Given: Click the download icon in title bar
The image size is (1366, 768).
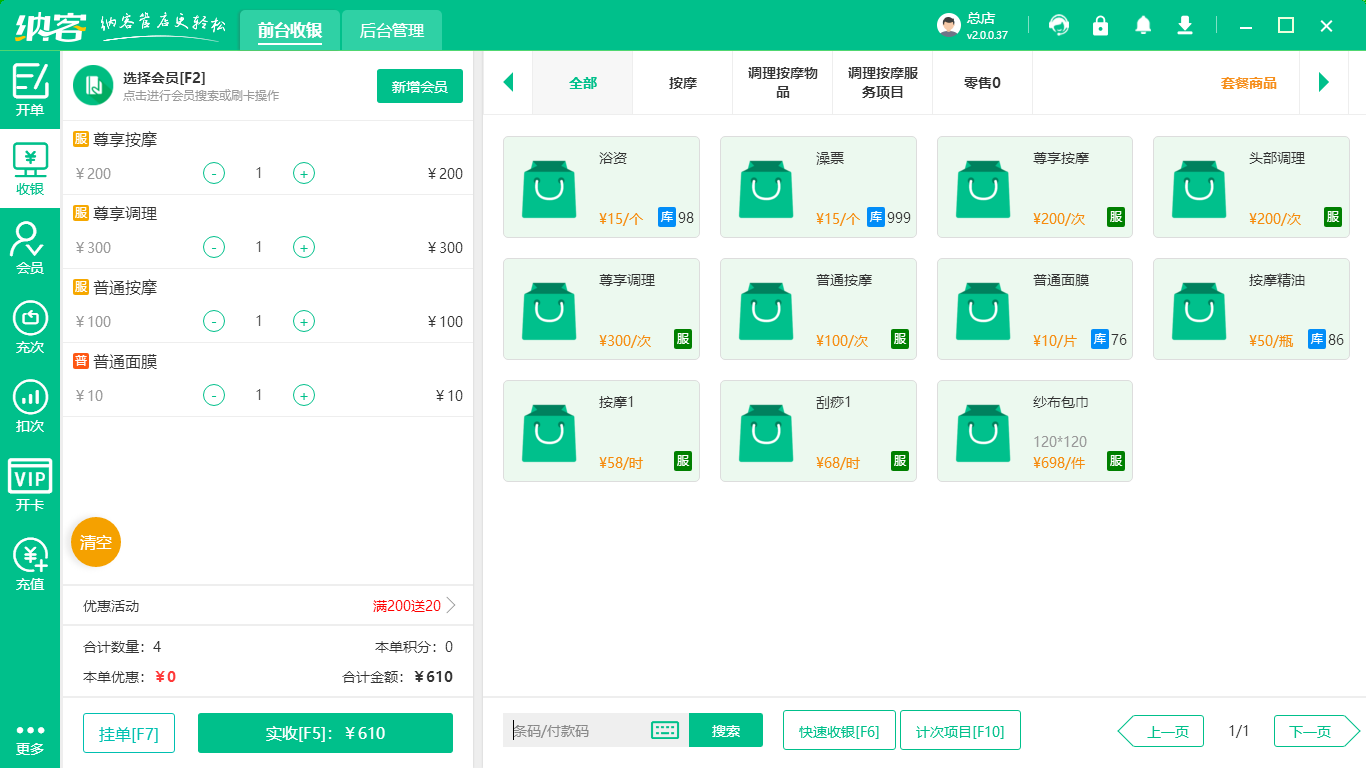Looking at the screenshot, I should [x=1185, y=26].
